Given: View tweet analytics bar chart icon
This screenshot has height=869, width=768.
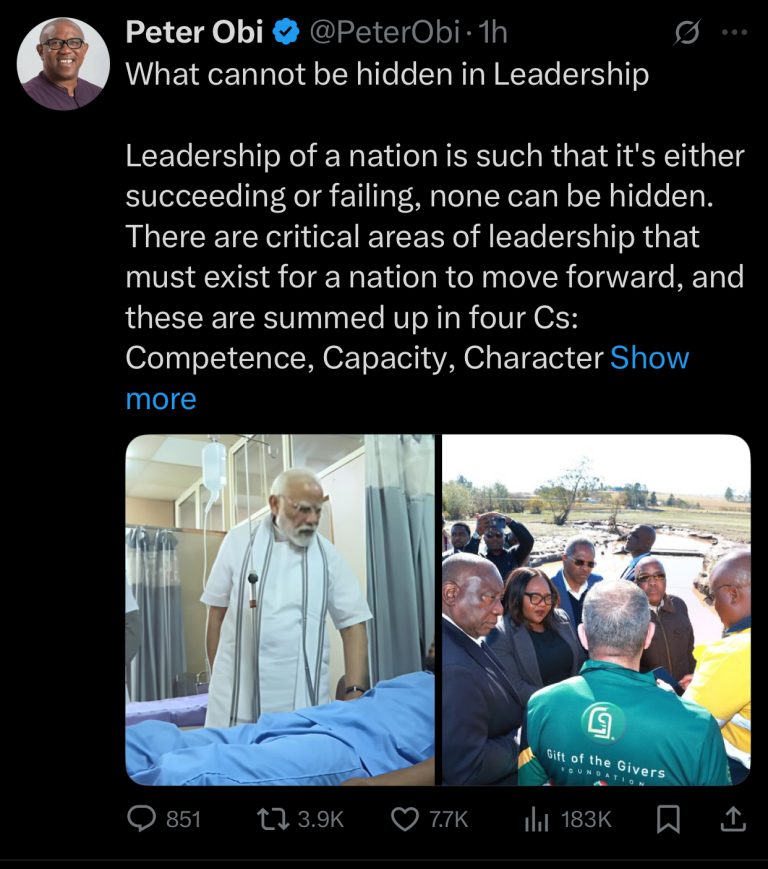Looking at the screenshot, I should coord(536,819).
